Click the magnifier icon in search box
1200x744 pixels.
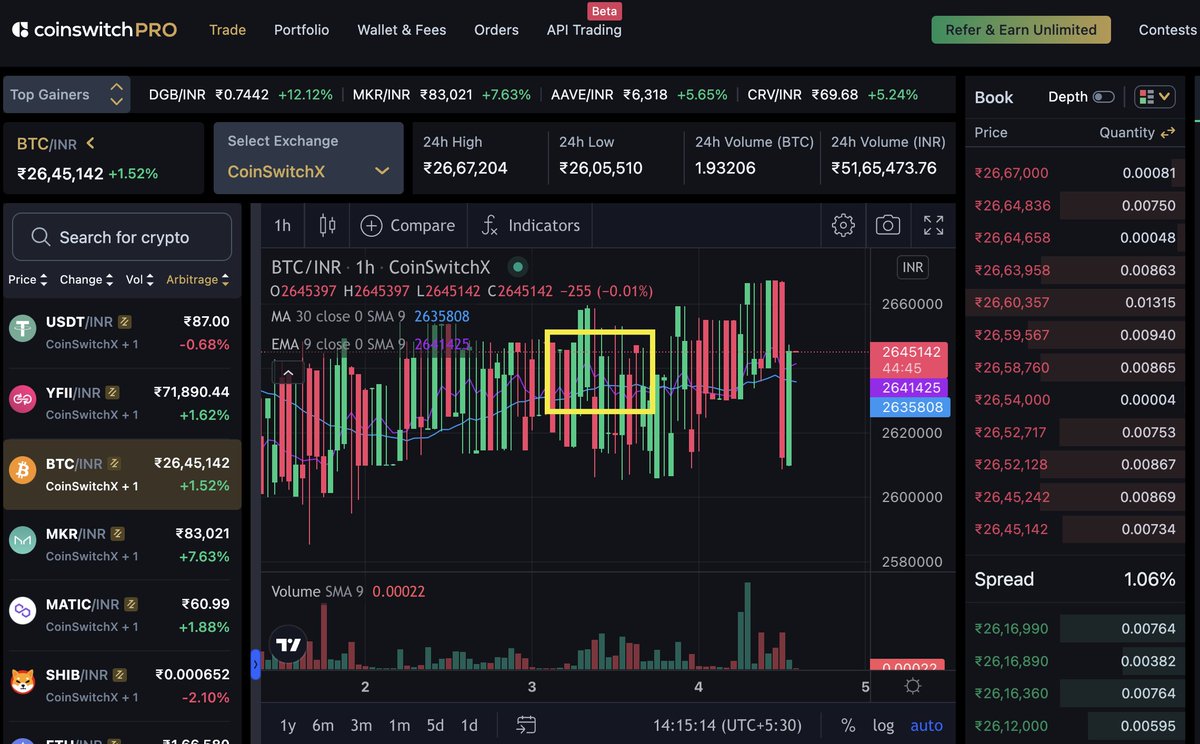(41, 237)
